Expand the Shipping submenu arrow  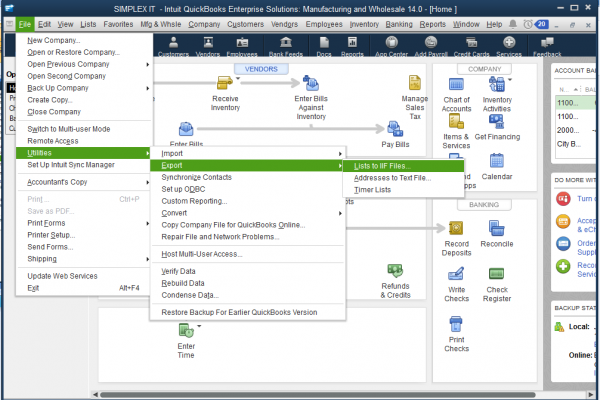coord(147,259)
